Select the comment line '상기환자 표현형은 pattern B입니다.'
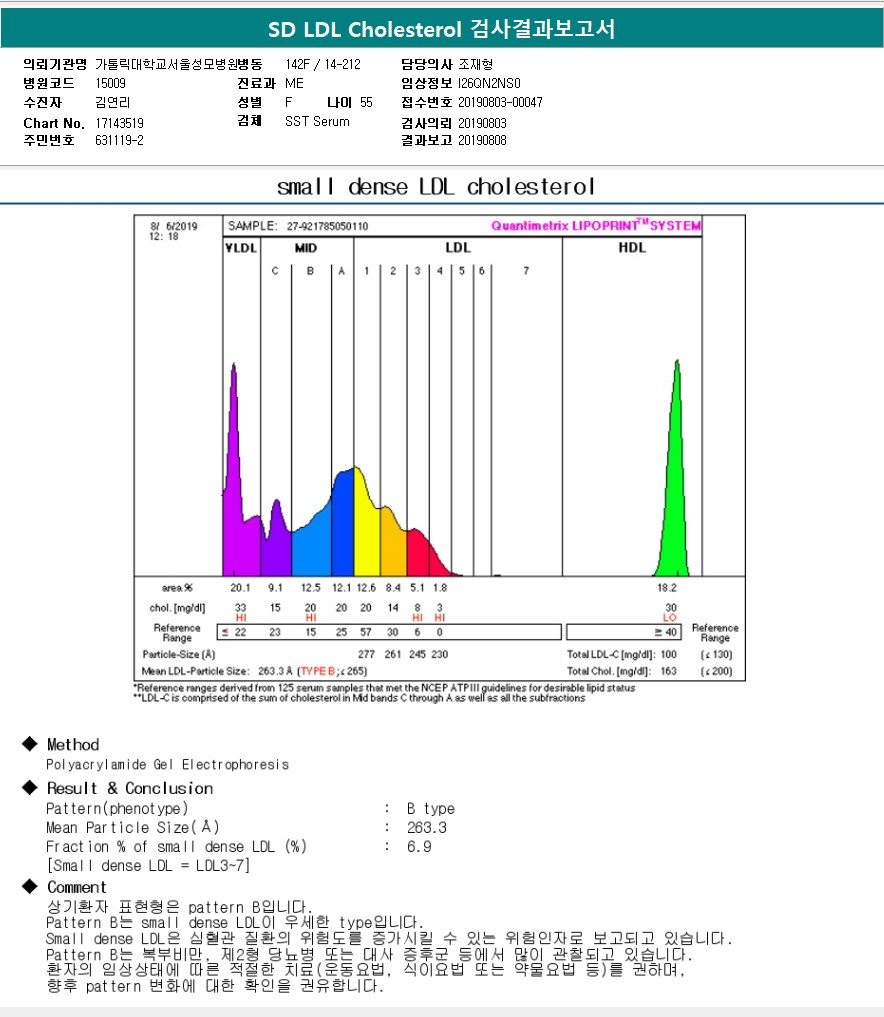 click(180, 907)
